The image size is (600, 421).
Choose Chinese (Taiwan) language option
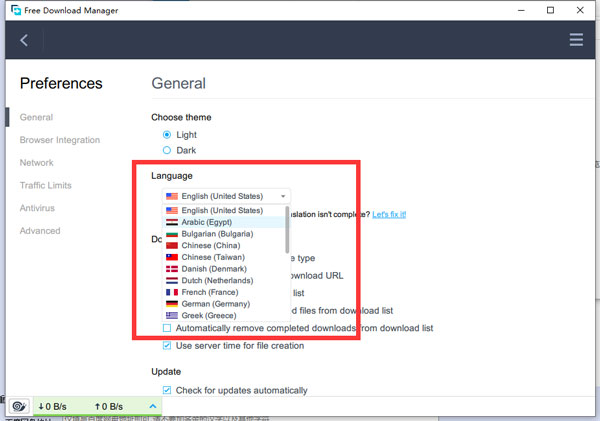point(224,257)
